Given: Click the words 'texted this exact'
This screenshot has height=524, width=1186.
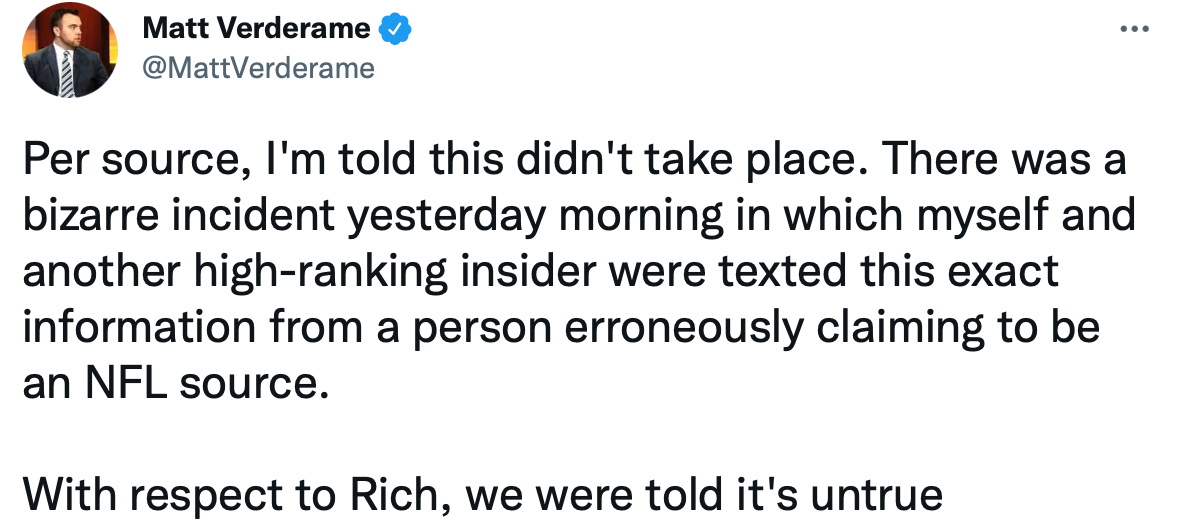Looking at the screenshot, I should (x=881, y=273).
